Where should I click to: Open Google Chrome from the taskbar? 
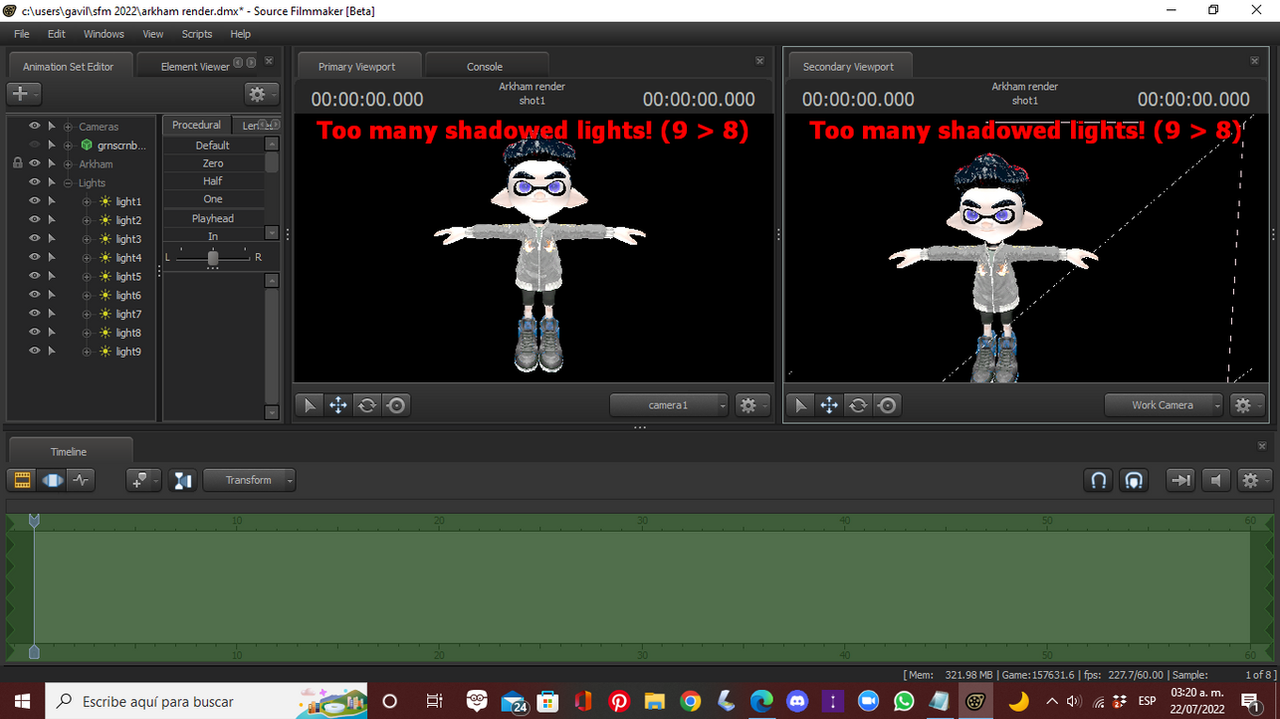click(690, 701)
